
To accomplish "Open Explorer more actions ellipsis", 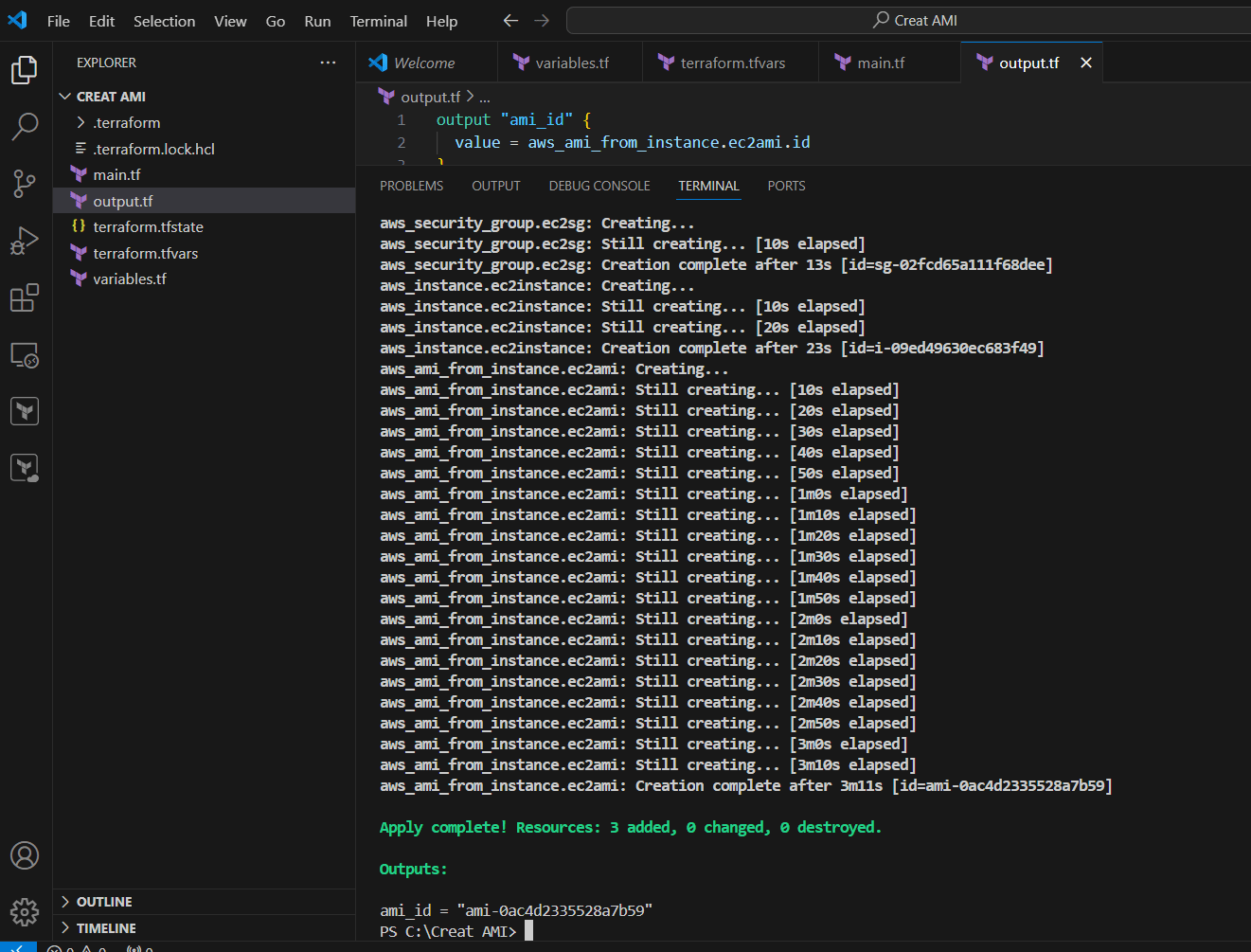I will click(x=328, y=63).
